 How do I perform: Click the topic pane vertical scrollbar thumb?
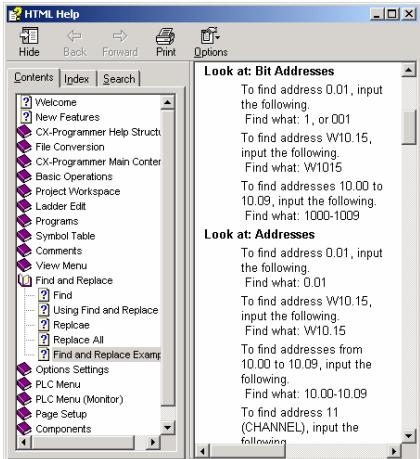tap(409, 127)
